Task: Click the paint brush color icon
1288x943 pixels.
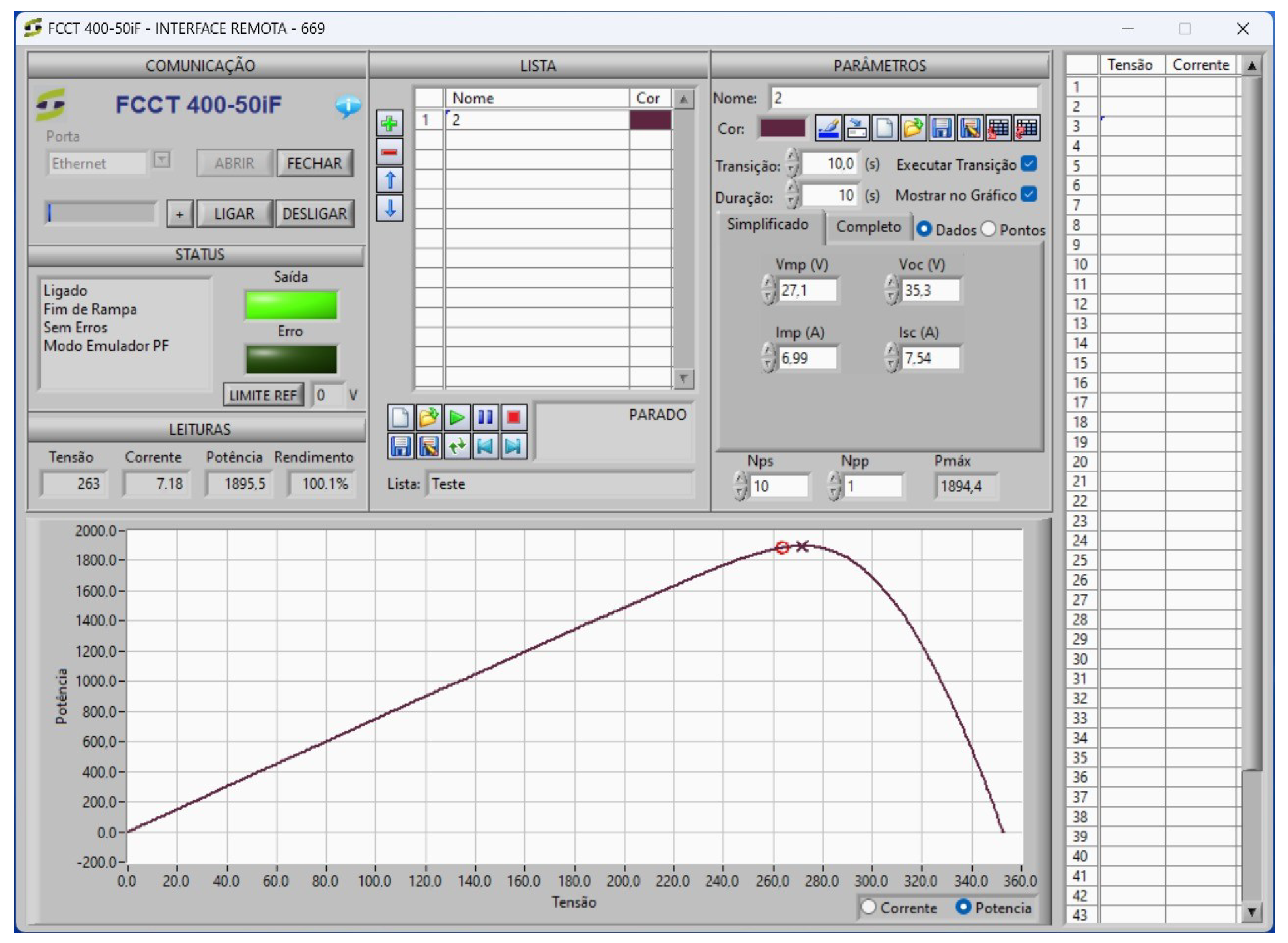Action: pos(828,128)
